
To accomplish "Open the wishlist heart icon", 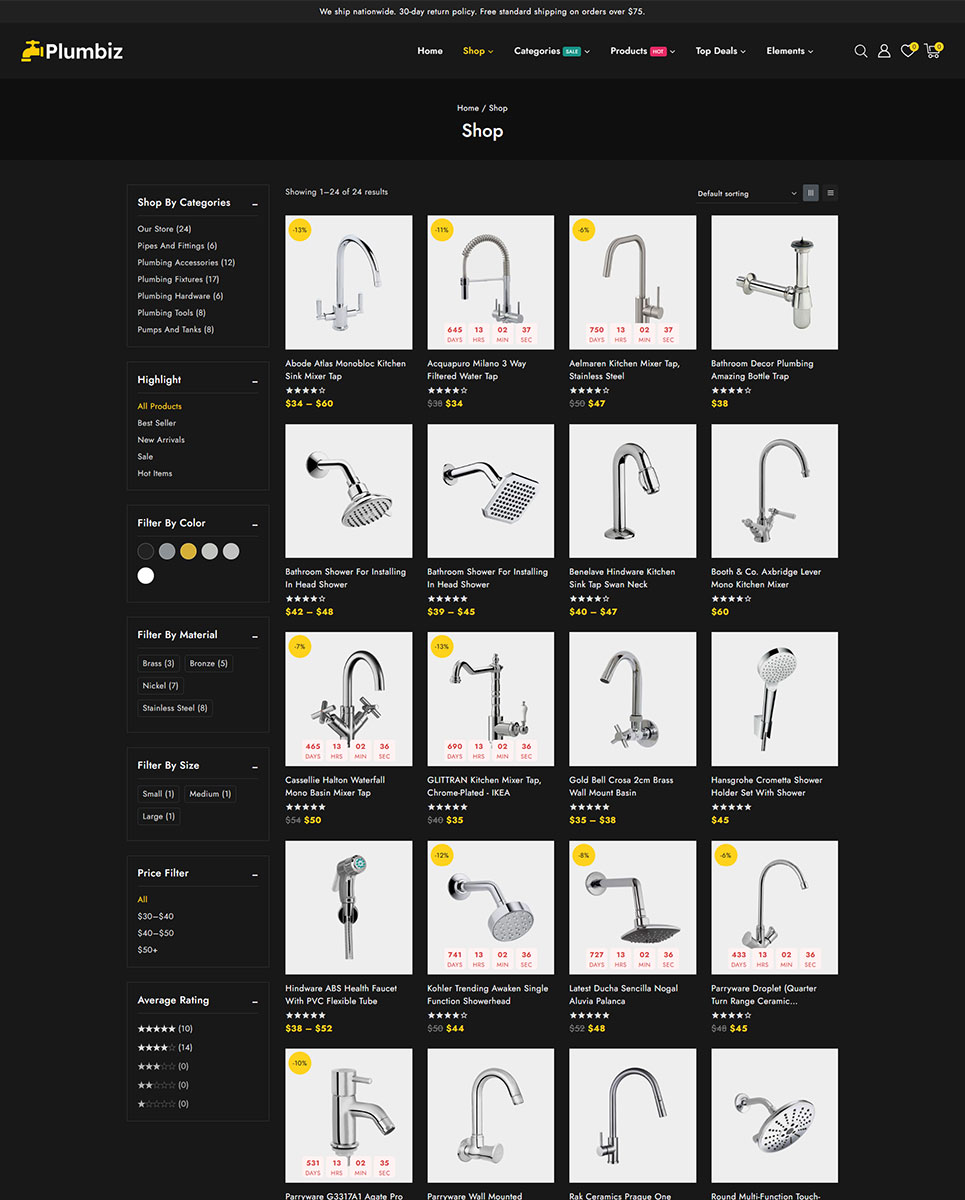I will [x=907, y=51].
